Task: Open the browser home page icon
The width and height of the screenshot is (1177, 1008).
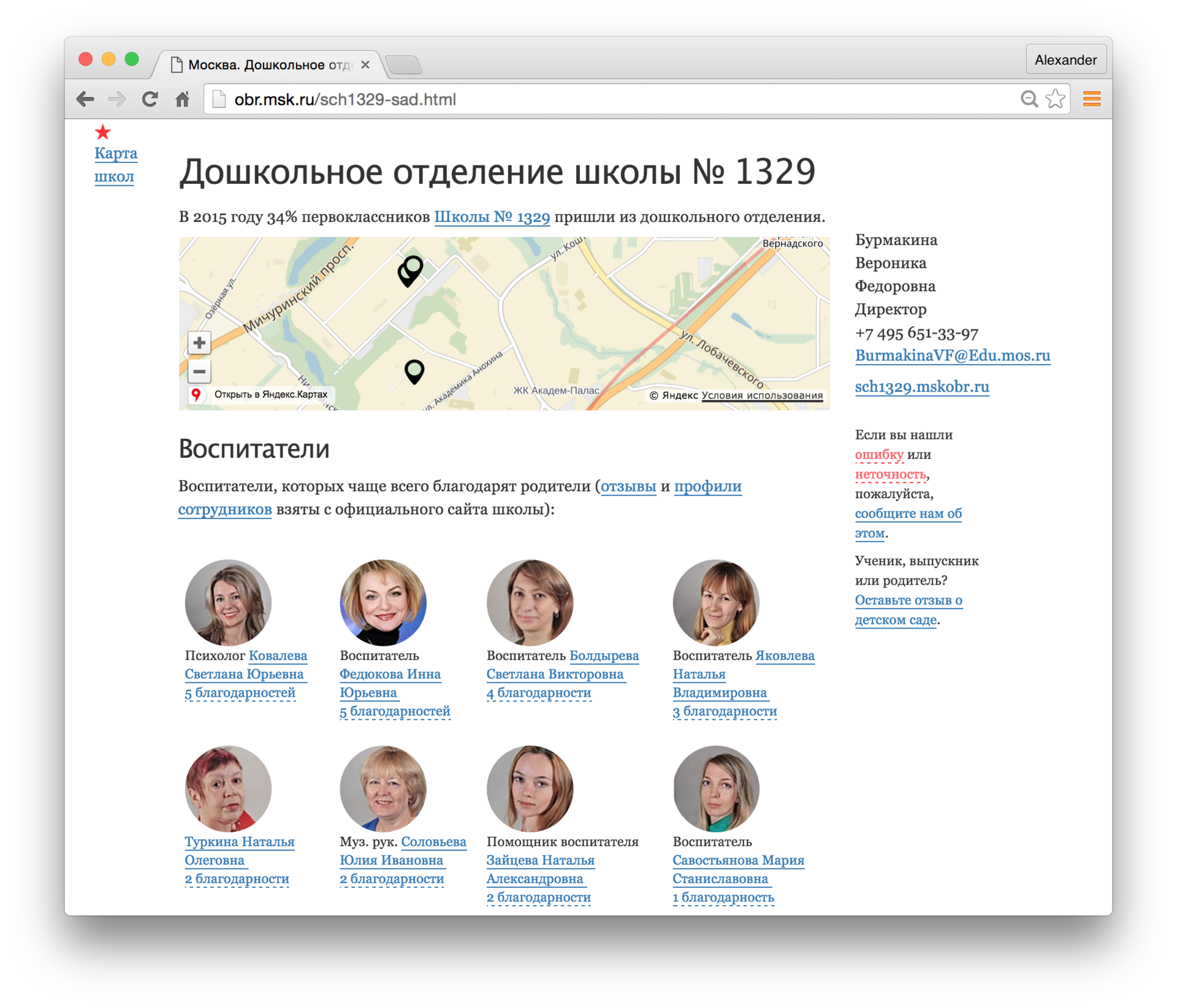Action: (182, 99)
